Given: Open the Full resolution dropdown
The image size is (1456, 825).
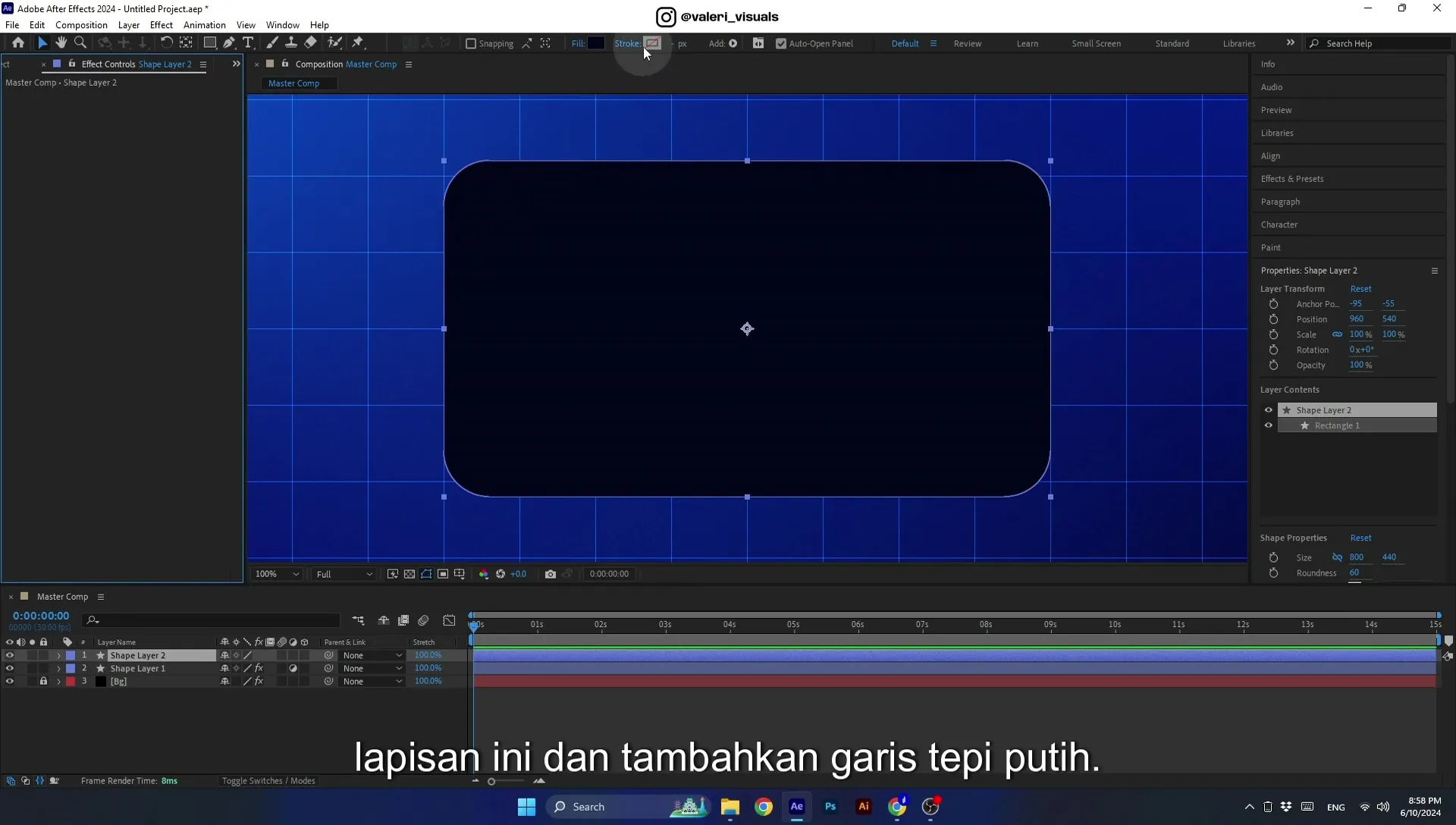Looking at the screenshot, I should pyautogui.click(x=344, y=574).
